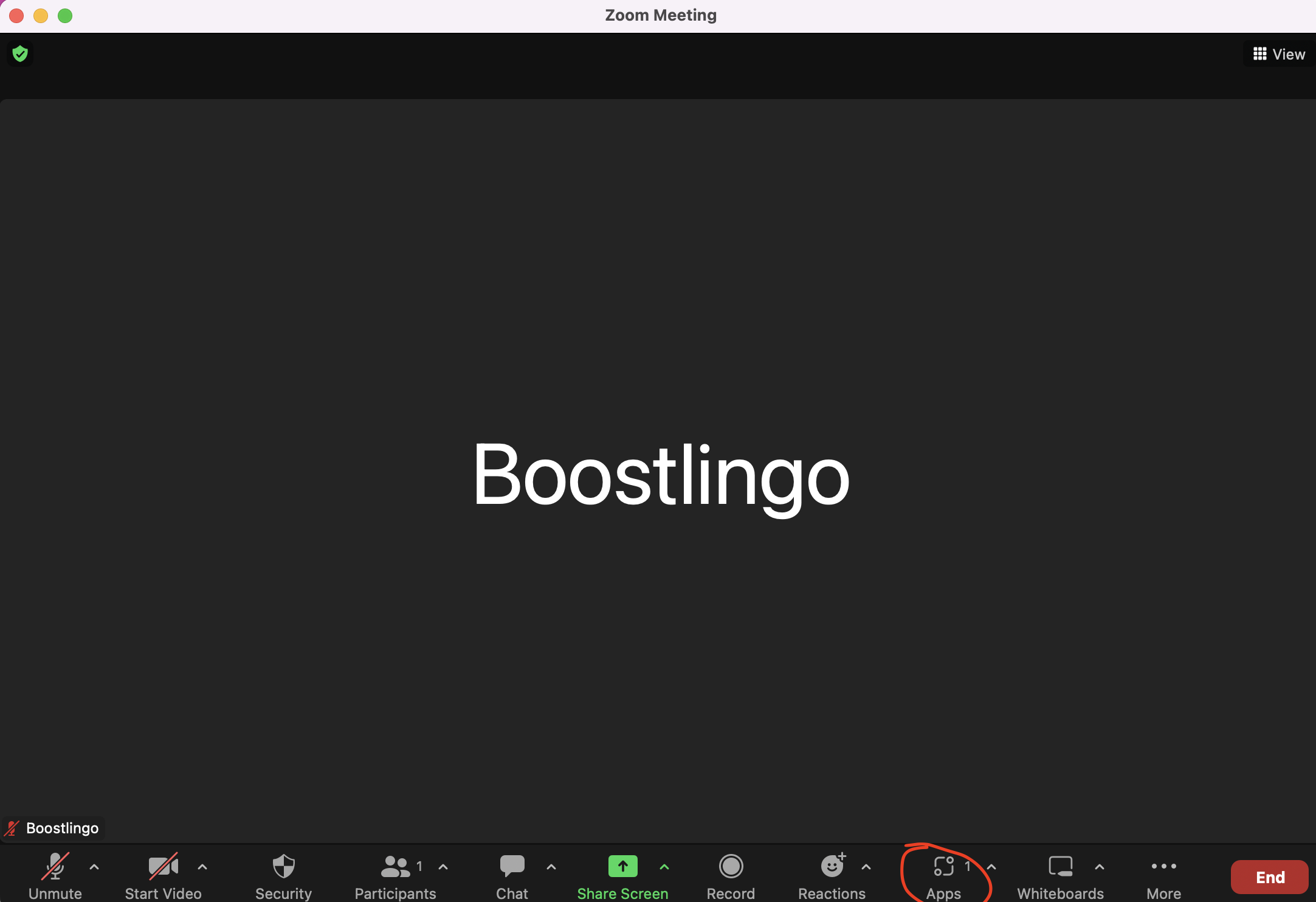
Task: Expand Reactions options chevron
Action: (866, 867)
